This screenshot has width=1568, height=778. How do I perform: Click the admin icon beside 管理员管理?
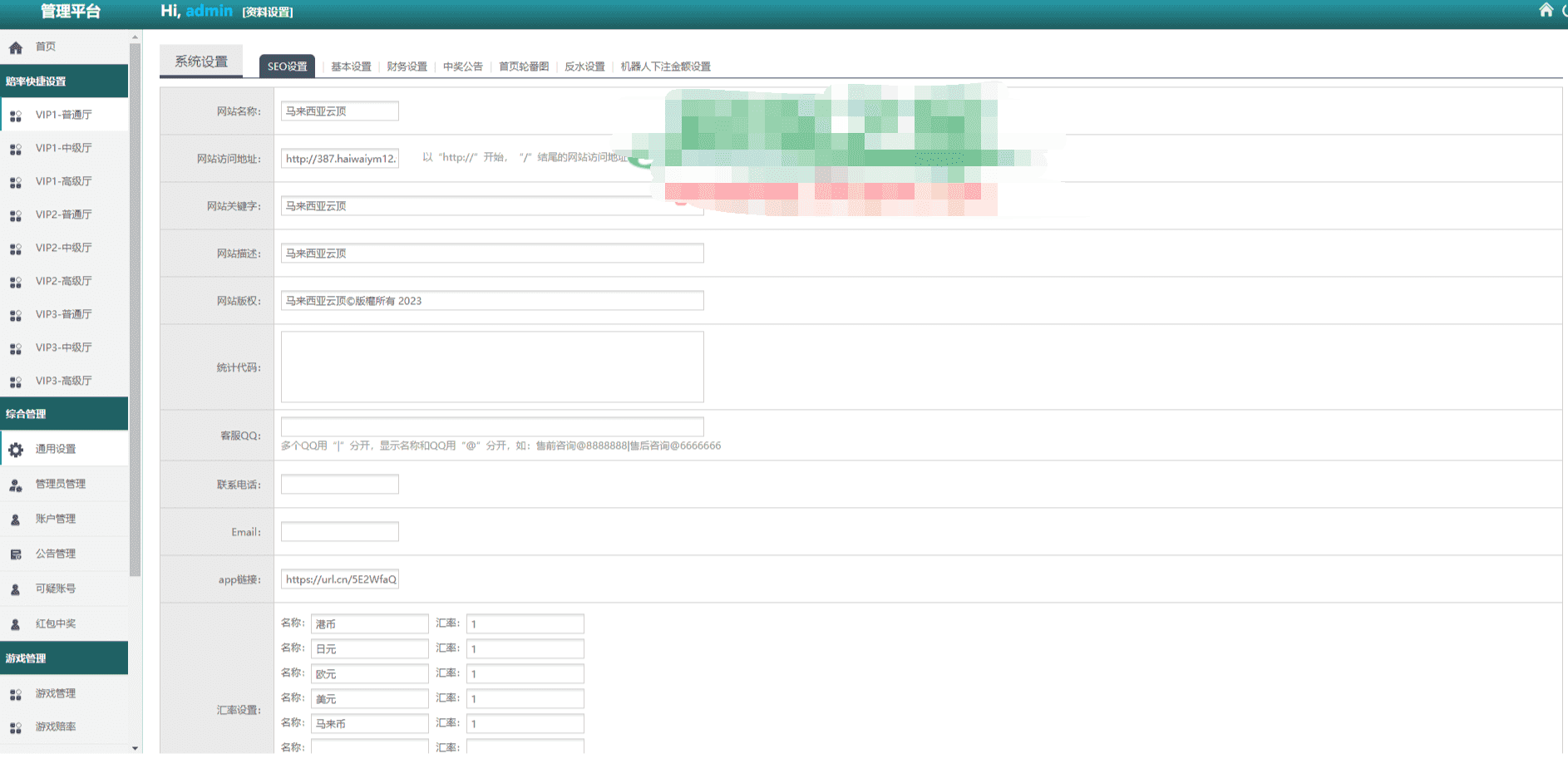pyautogui.click(x=16, y=485)
